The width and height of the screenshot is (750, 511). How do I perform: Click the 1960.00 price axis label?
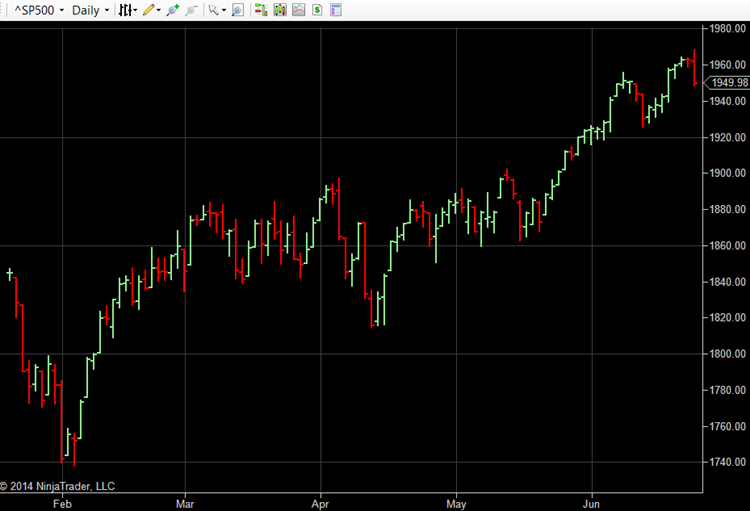(727, 65)
